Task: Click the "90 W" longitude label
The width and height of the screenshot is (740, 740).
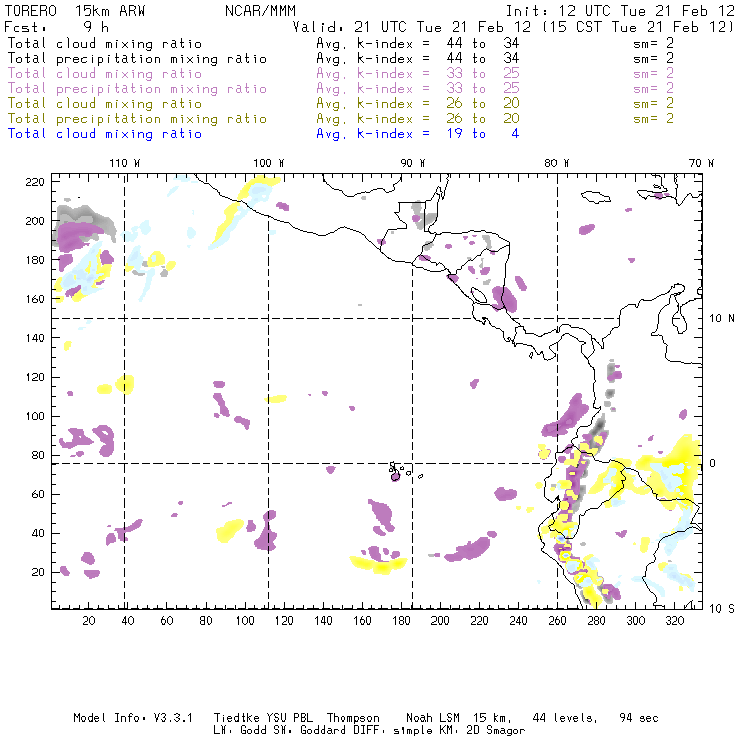Action: click(412, 163)
